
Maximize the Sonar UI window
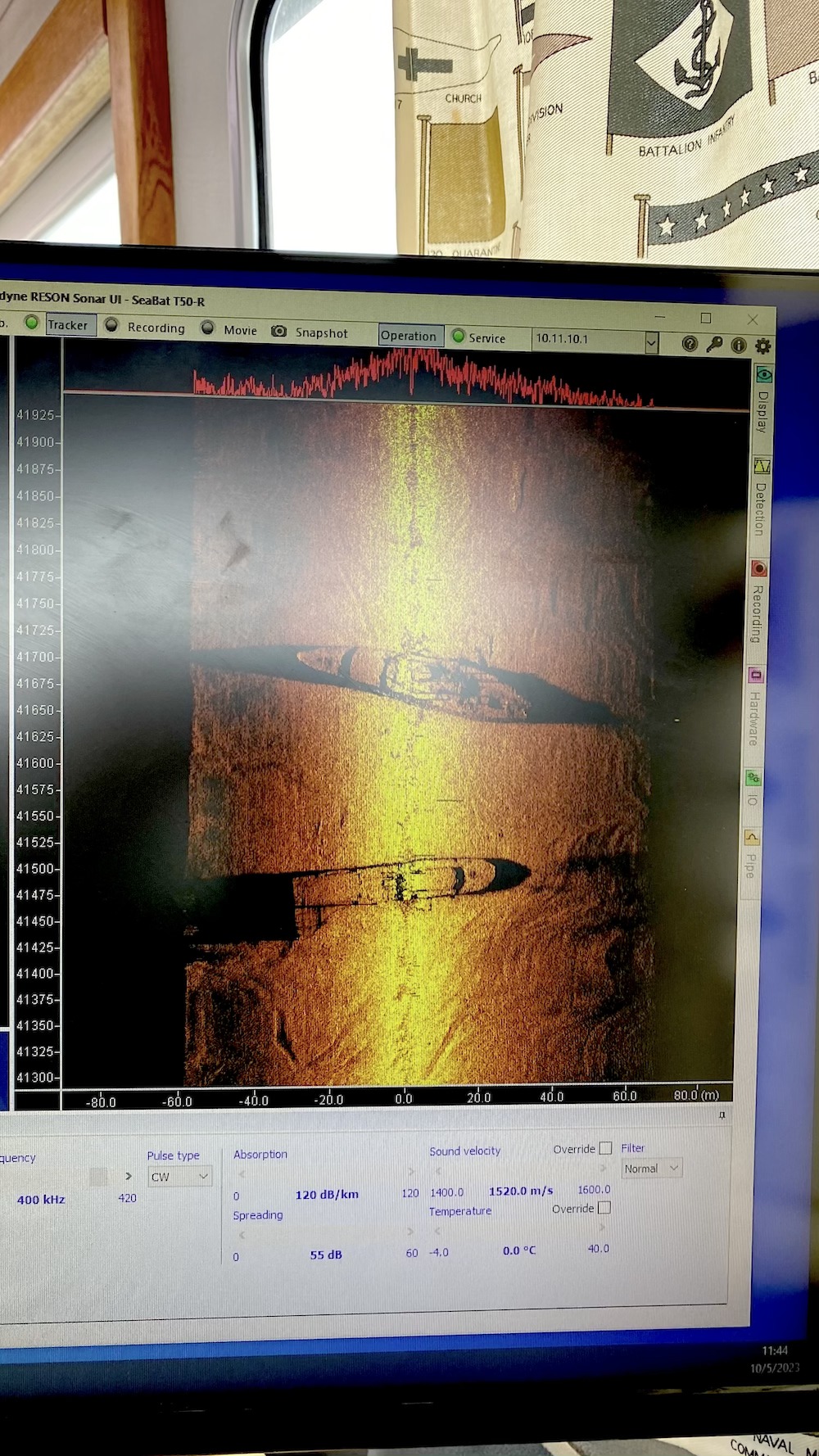[x=706, y=318]
